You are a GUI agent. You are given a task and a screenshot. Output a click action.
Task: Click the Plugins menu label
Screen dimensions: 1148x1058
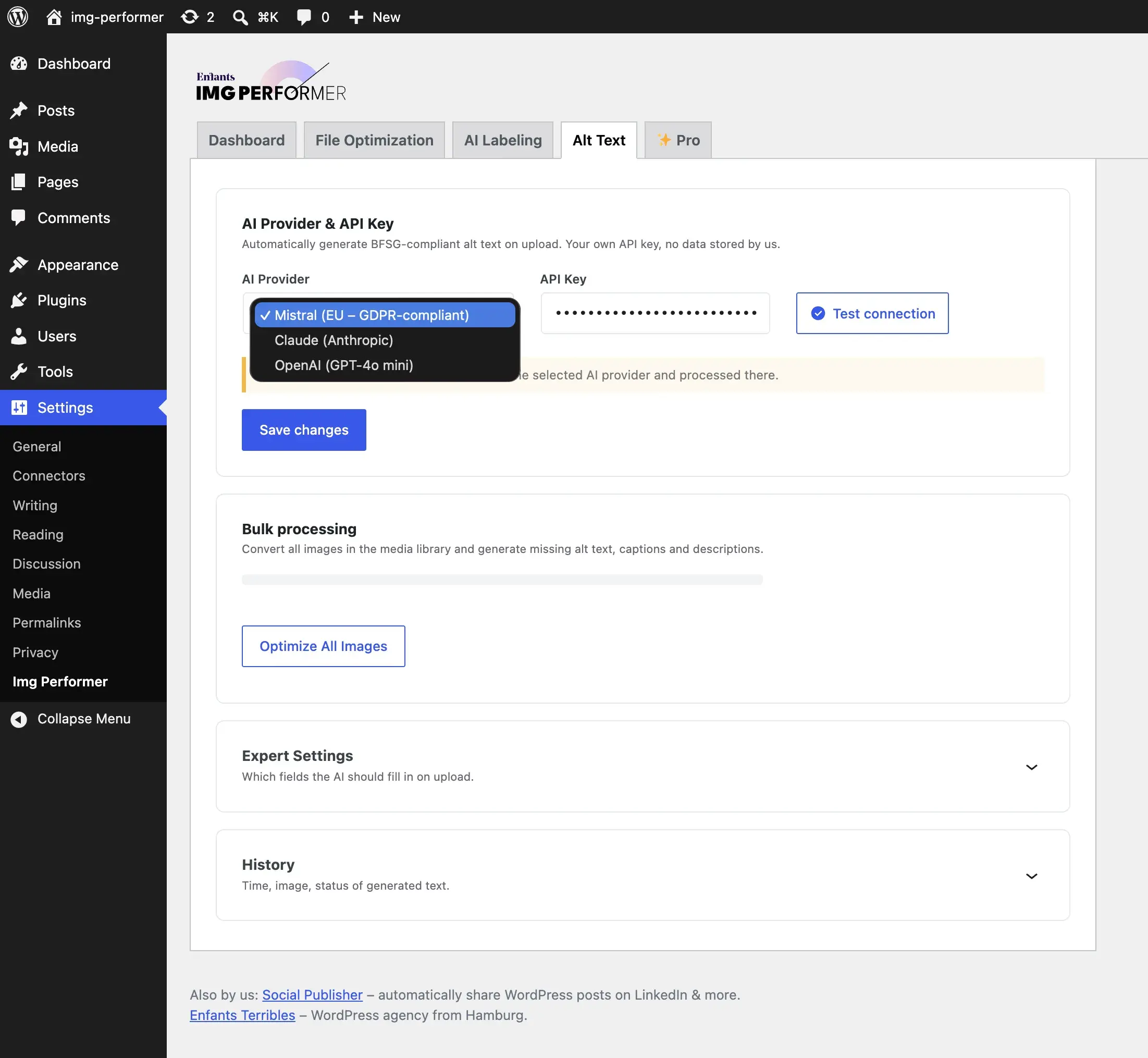pyautogui.click(x=62, y=301)
